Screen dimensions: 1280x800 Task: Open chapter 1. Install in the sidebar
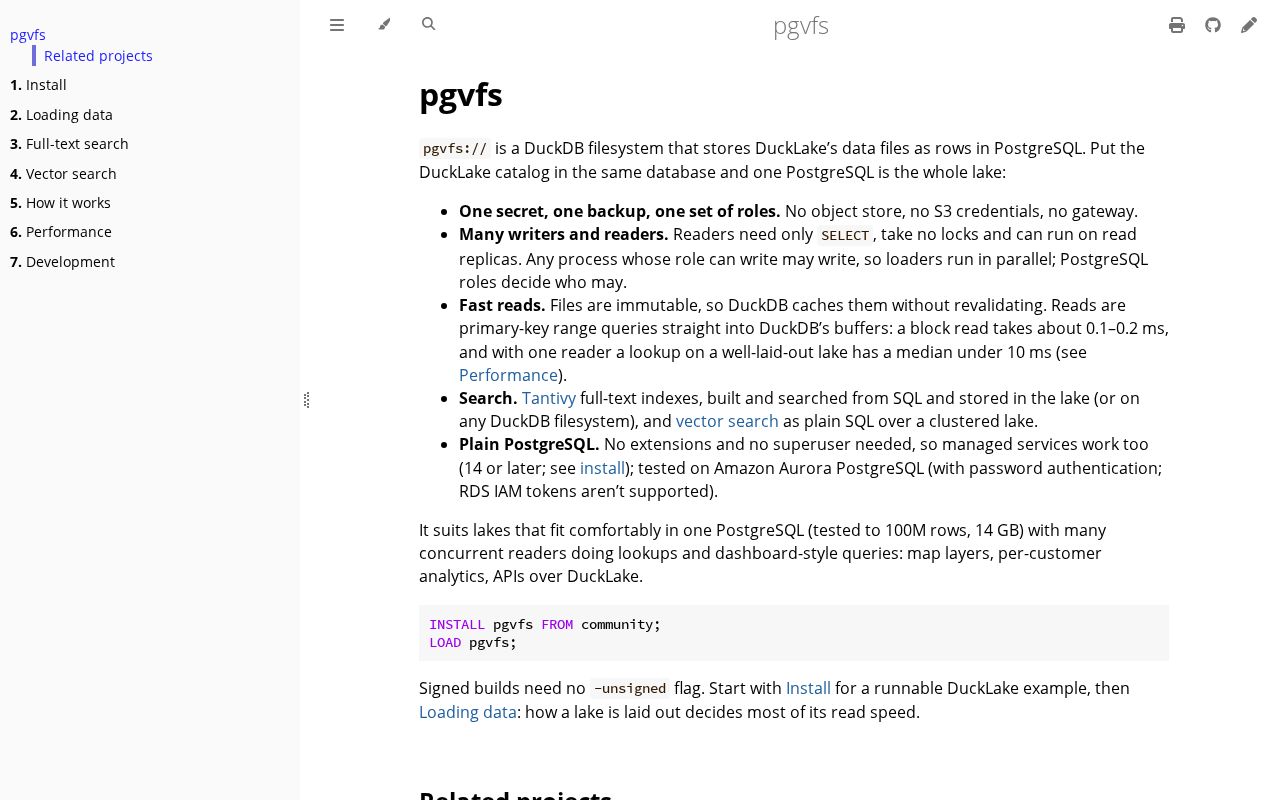(x=38, y=85)
